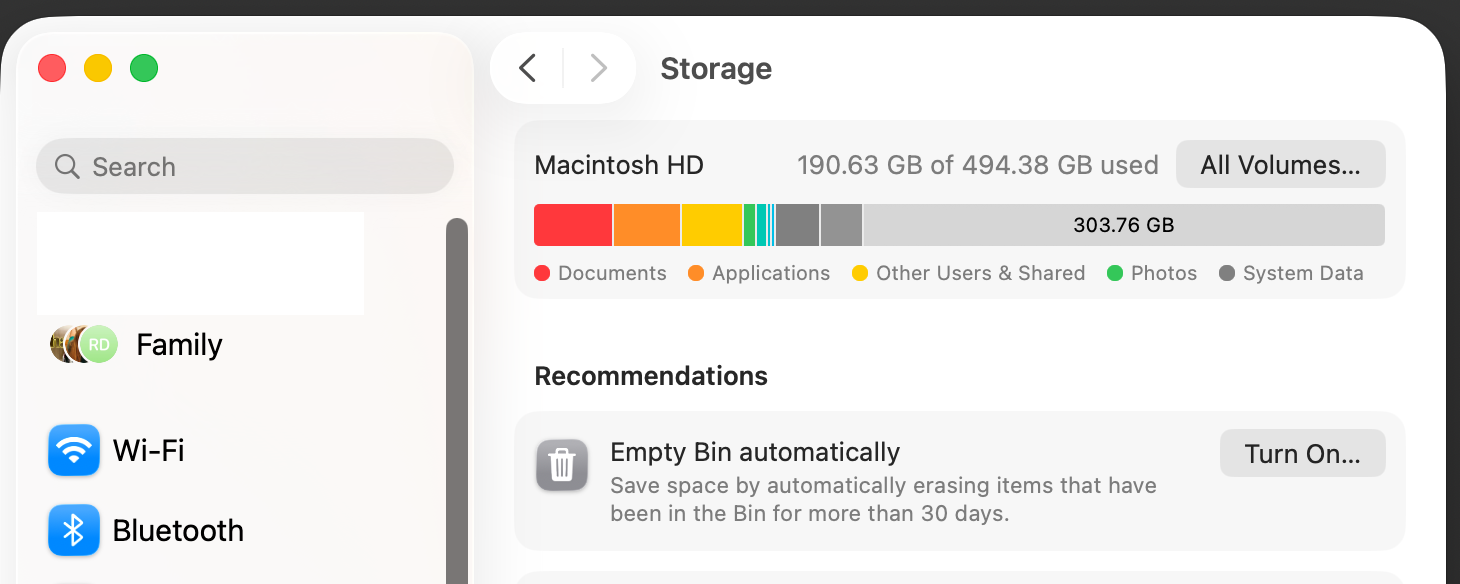Image resolution: width=1460 pixels, height=584 pixels.
Task: Select the red Documents segment in storage bar
Action: 572,225
